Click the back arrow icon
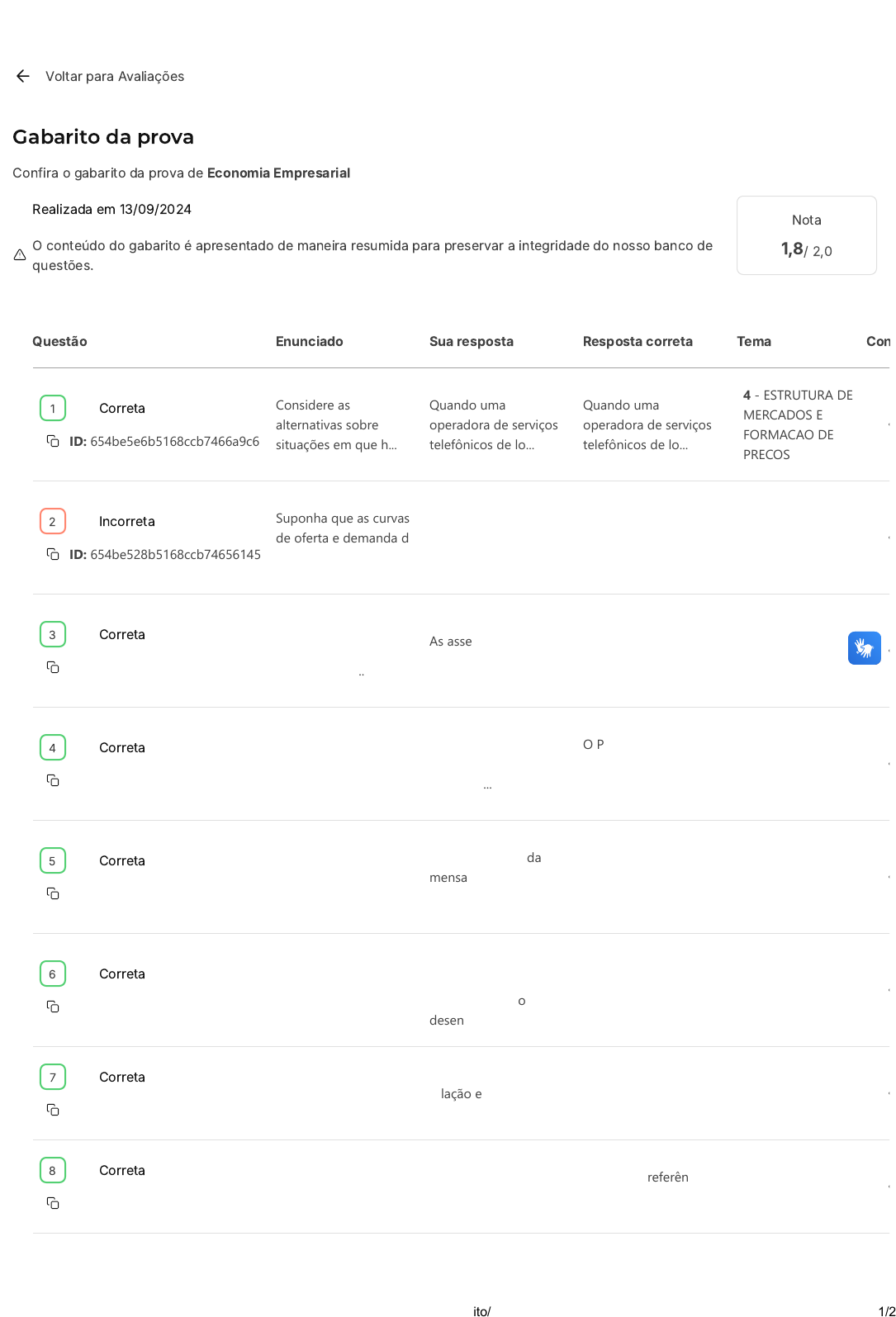This screenshot has width=896, height=1317. point(23,76)
